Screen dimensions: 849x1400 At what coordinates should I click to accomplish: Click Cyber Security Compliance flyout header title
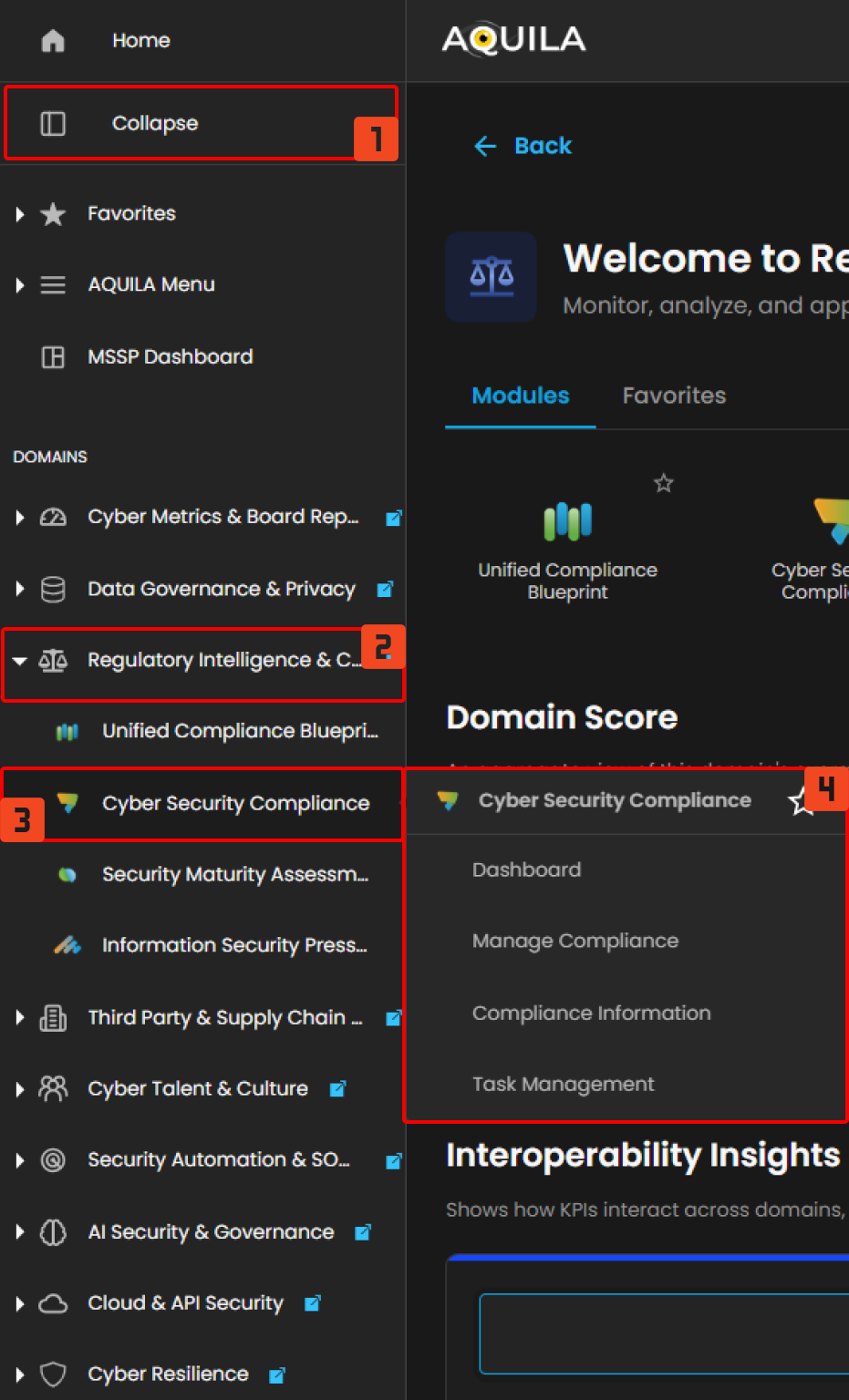point(615,800)
